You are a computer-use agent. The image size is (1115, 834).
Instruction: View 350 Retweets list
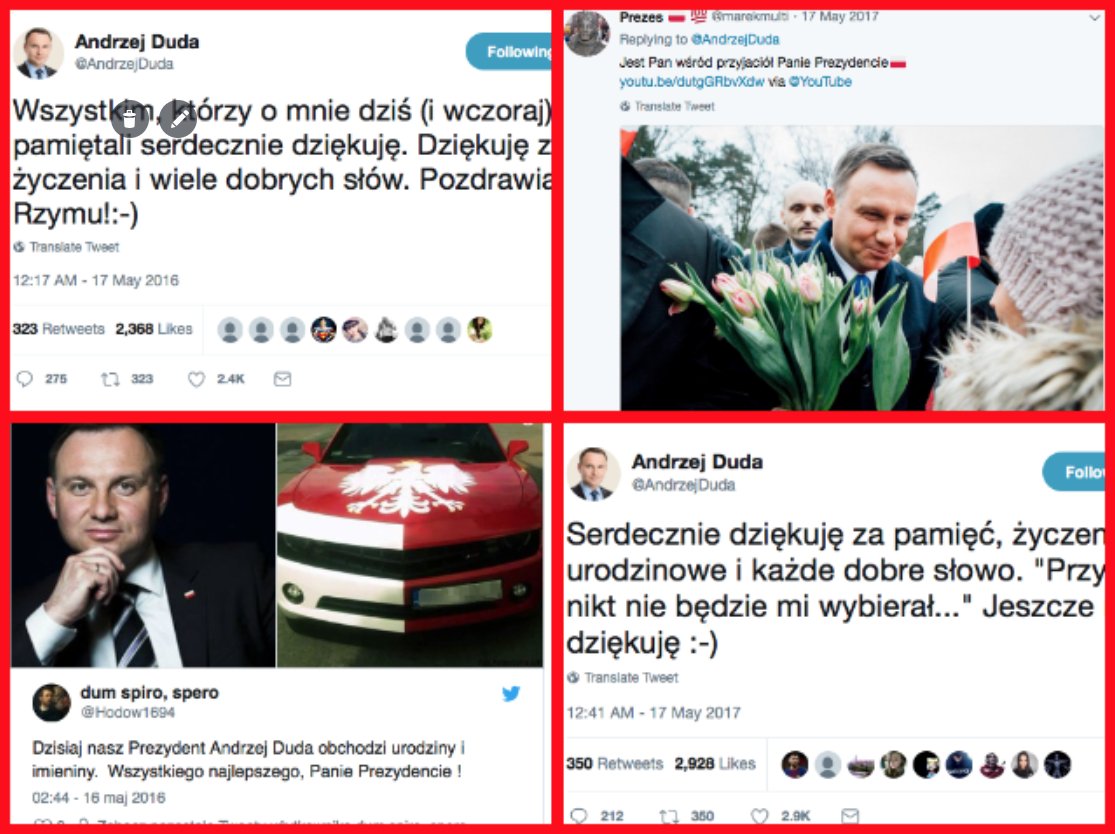[x=615, y=764]
